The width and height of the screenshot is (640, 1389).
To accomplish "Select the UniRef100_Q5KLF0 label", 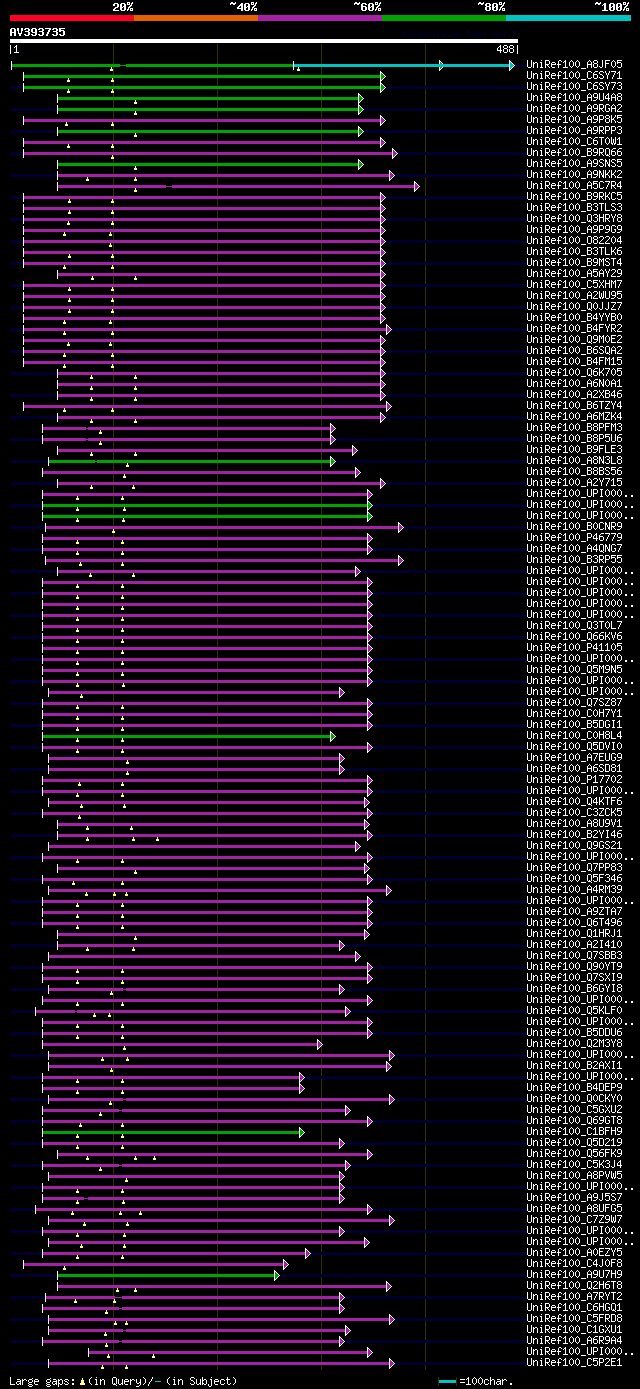I will (574, 1011).
